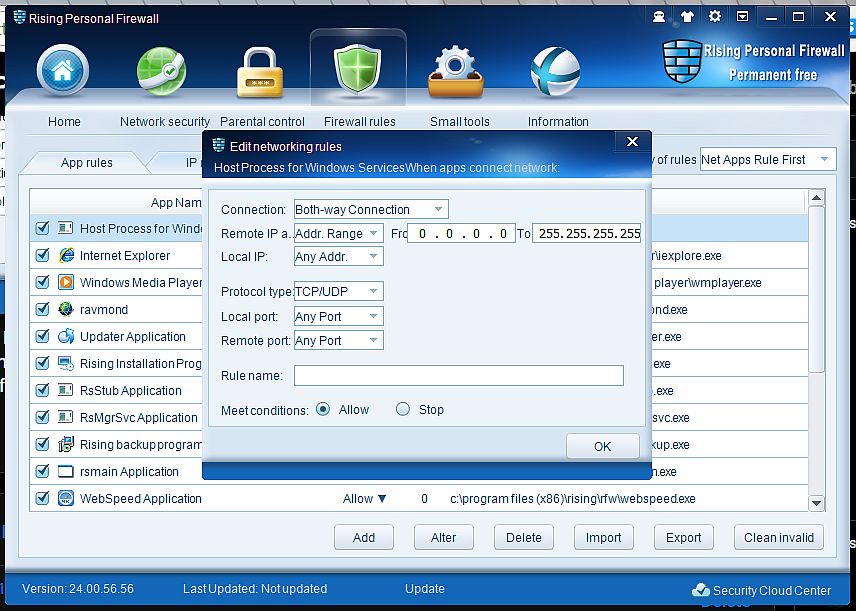Click the Rising Installation Program icon
This screenshot has height=611, width=856.
(66, 363)
